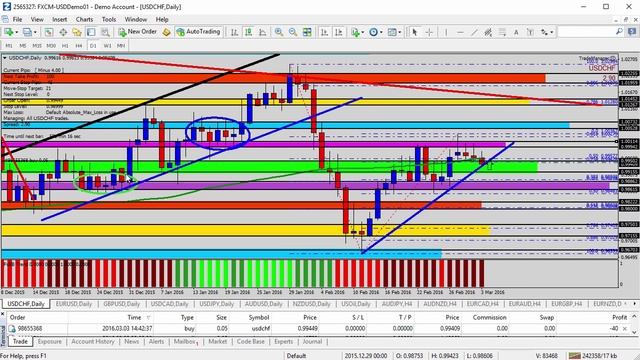Expand the Profiles dropdown arrow

(x=35, y=32)
